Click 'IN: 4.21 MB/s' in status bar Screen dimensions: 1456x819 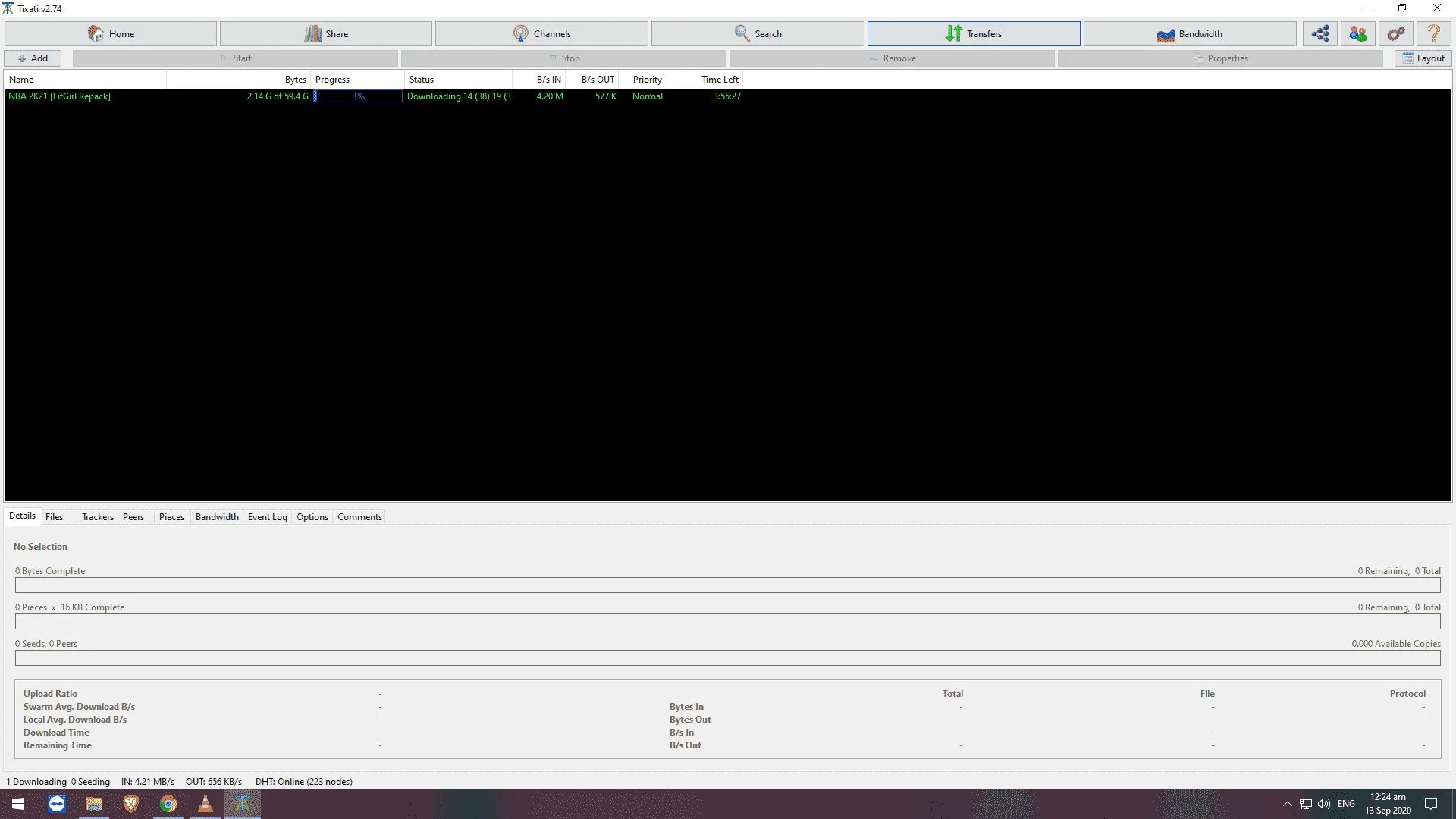148,782
